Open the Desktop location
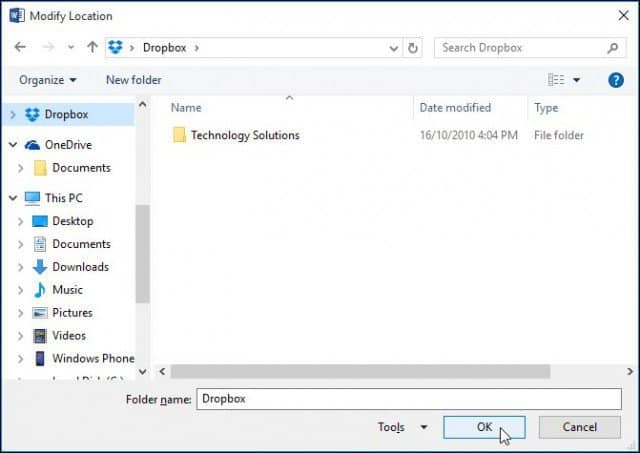Screen dimensions: 640x453 click(73, 221)
